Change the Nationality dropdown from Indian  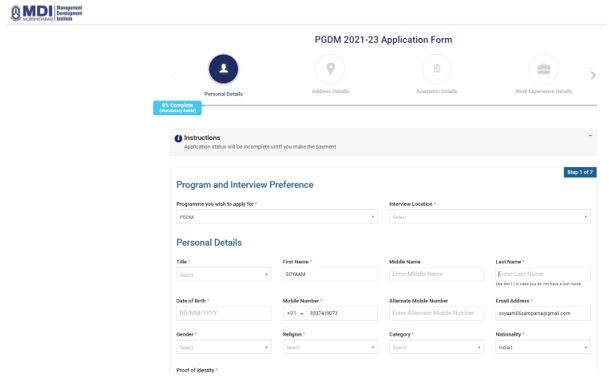[543, 347]
